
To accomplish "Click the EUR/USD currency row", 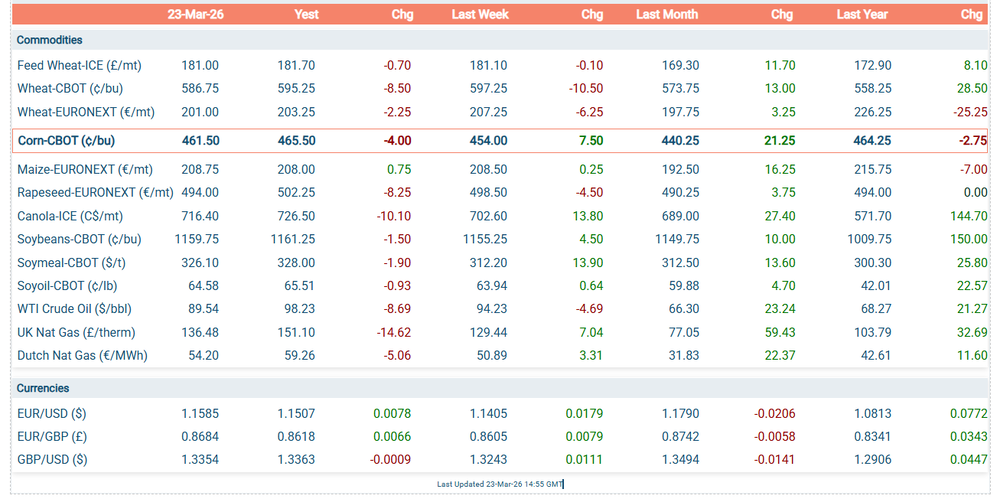I will 500,413.
